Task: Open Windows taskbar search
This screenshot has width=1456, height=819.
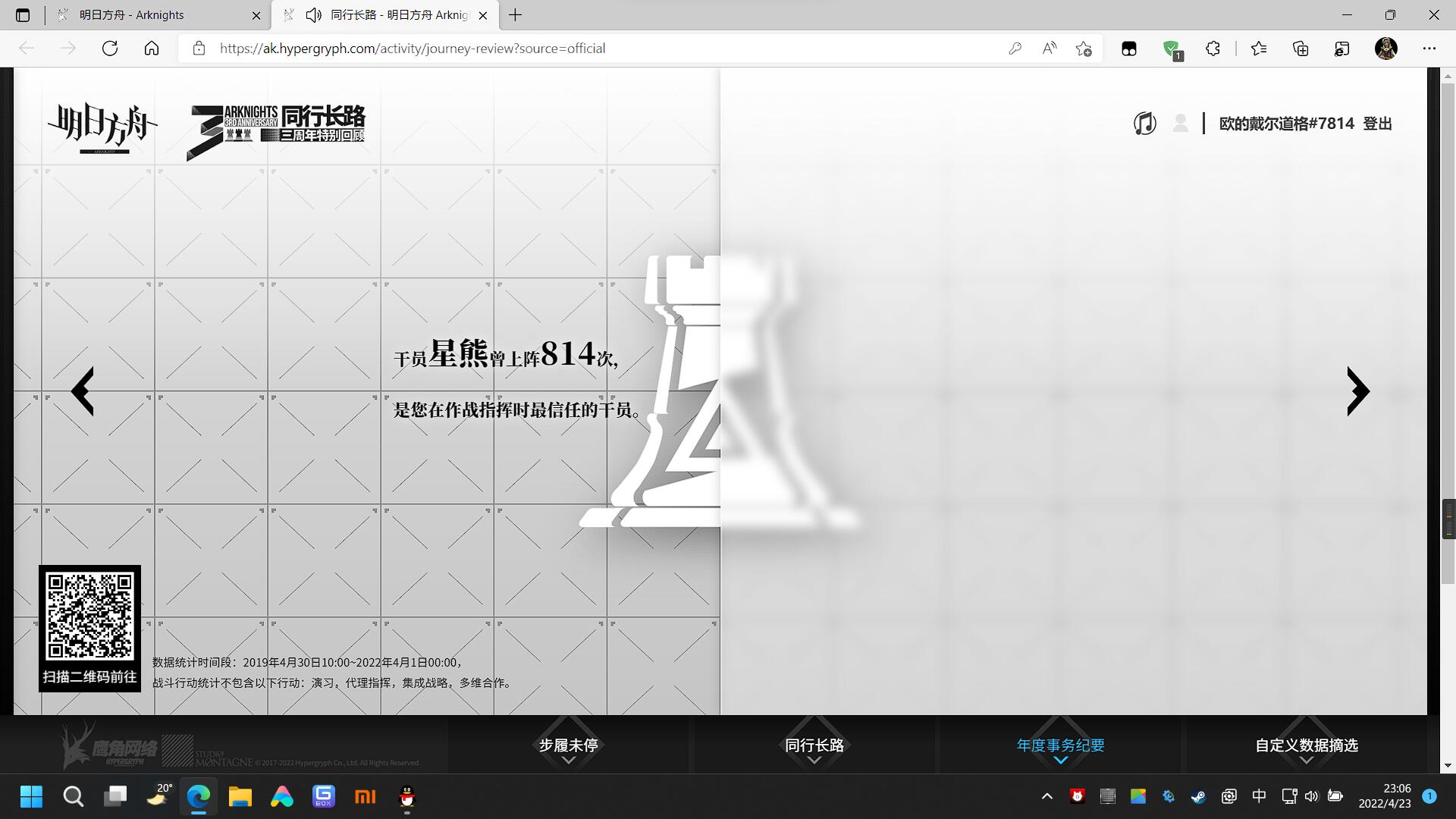Action: [73, 796]
